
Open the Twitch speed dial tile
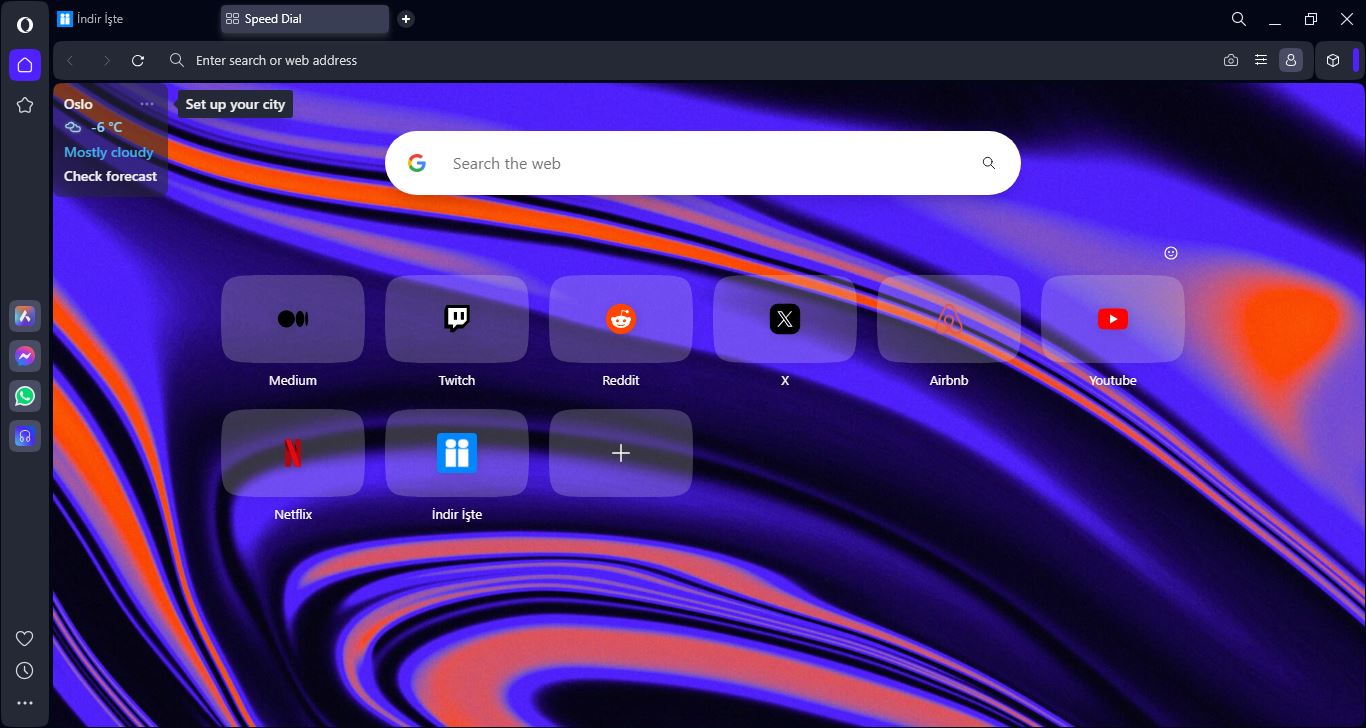pyautogui.click(x=457, y=319)
